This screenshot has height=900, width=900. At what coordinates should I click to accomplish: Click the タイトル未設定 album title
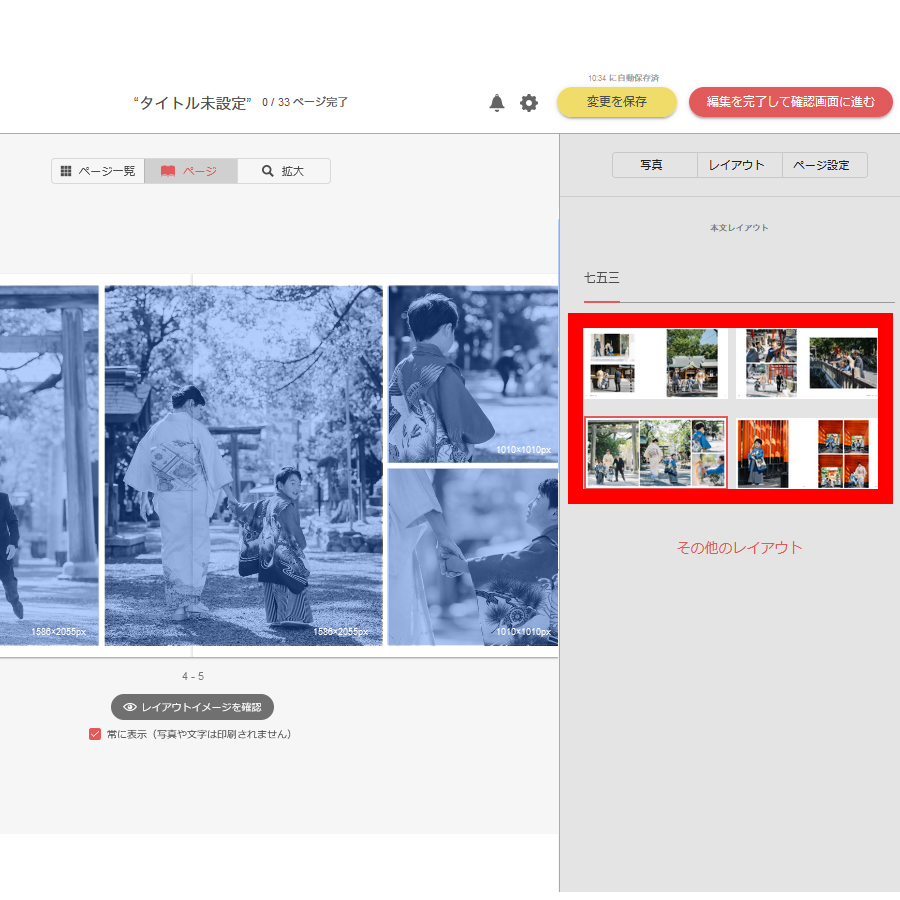pos(191,103)
